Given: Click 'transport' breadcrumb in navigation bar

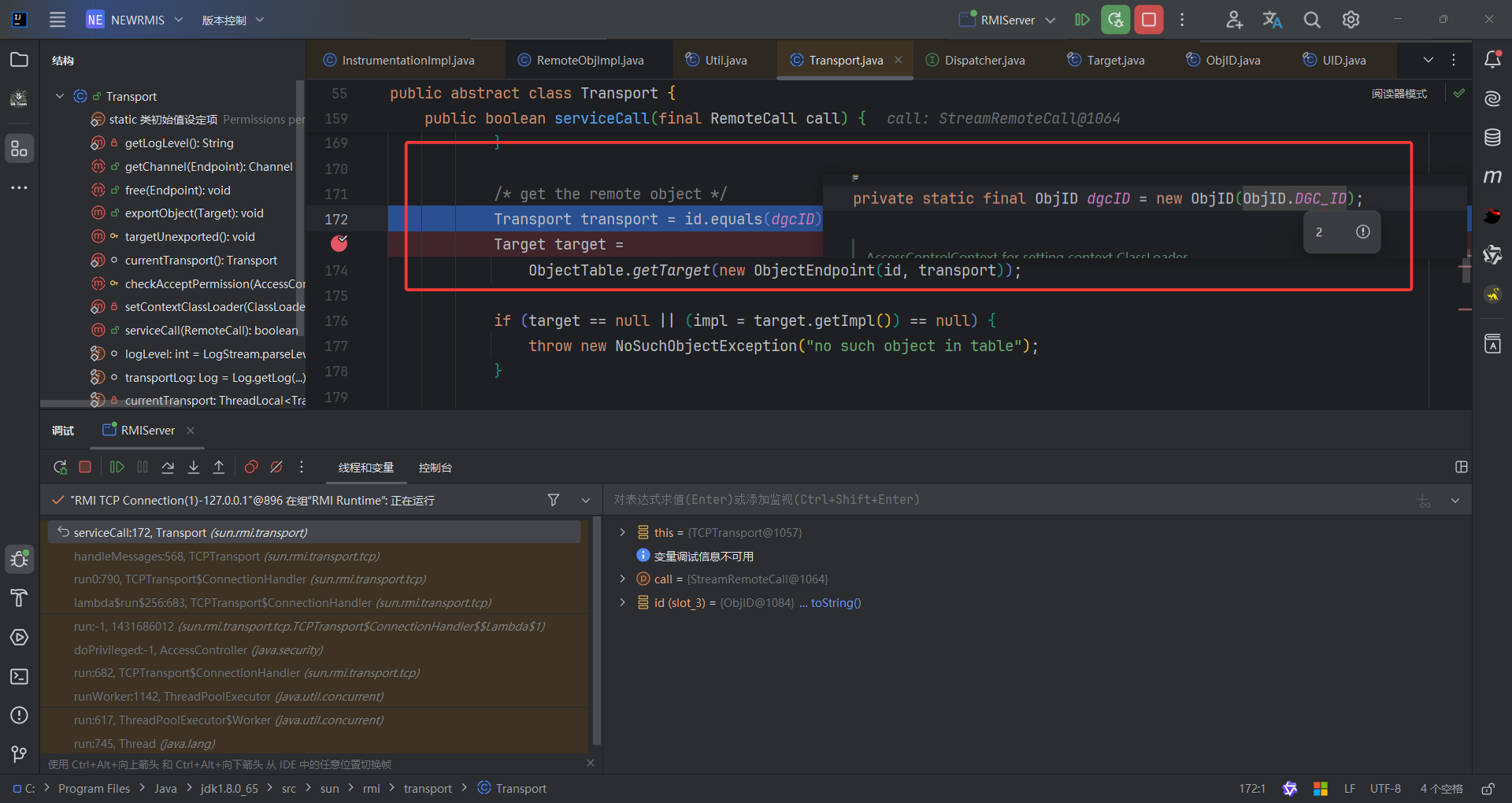Looking at the screenshot, I should click(x=428, y=788).
